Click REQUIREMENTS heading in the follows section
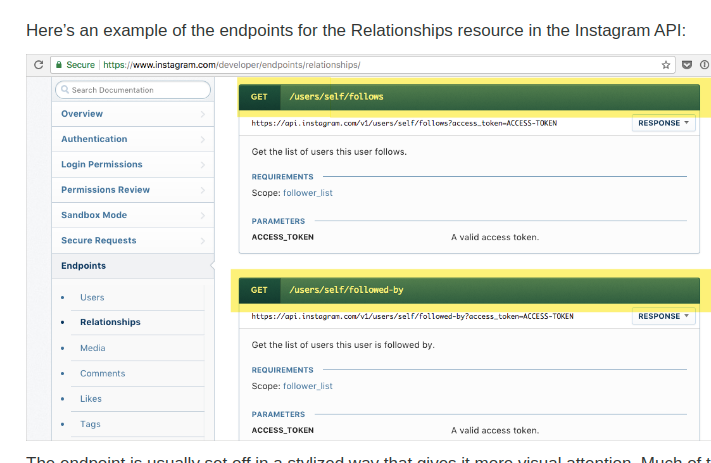Image resolution: width=711 pixels, height=463 pixels. click(282, 177)
